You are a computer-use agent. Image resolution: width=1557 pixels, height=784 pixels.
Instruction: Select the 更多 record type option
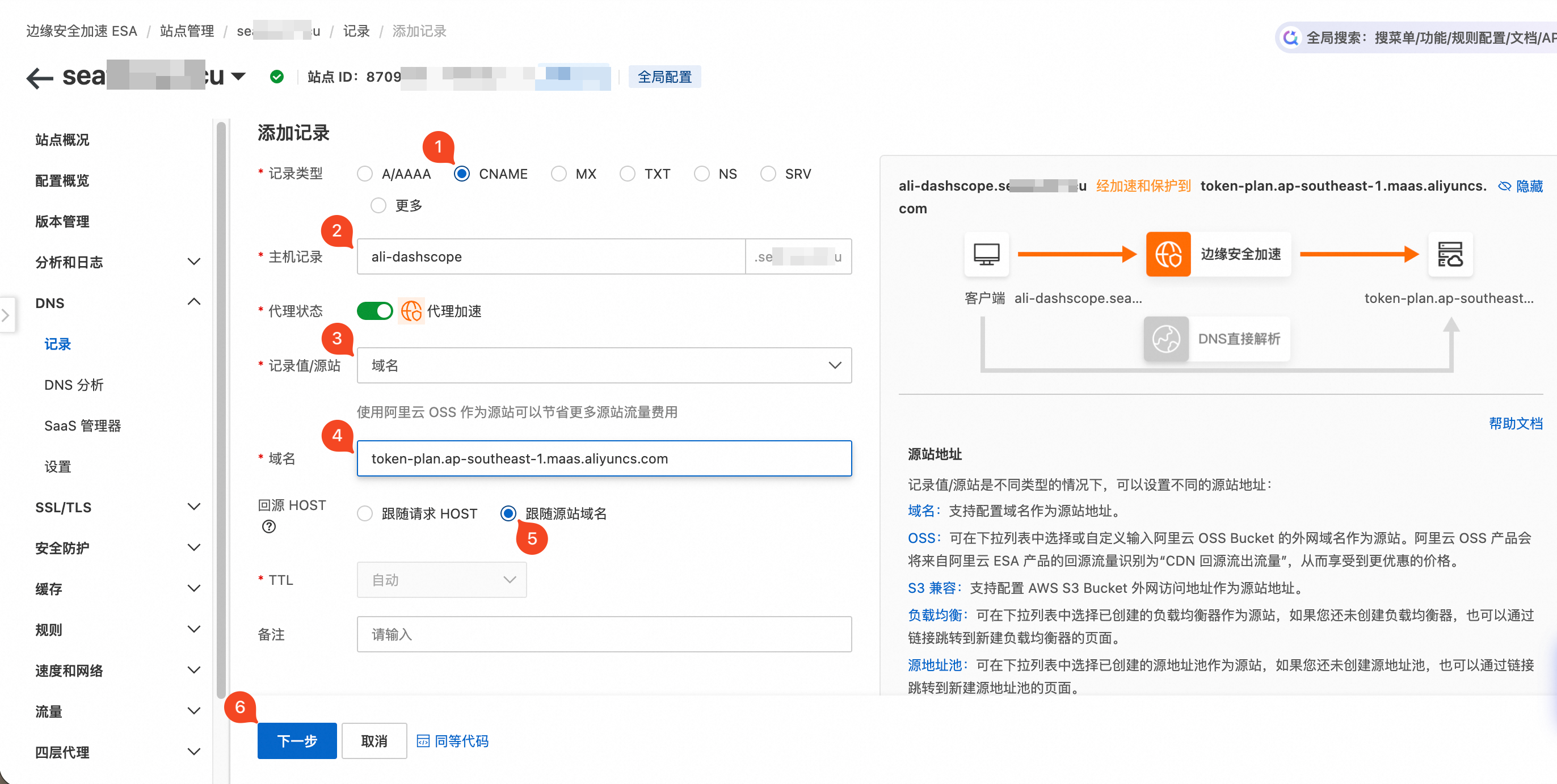point(378,205)
